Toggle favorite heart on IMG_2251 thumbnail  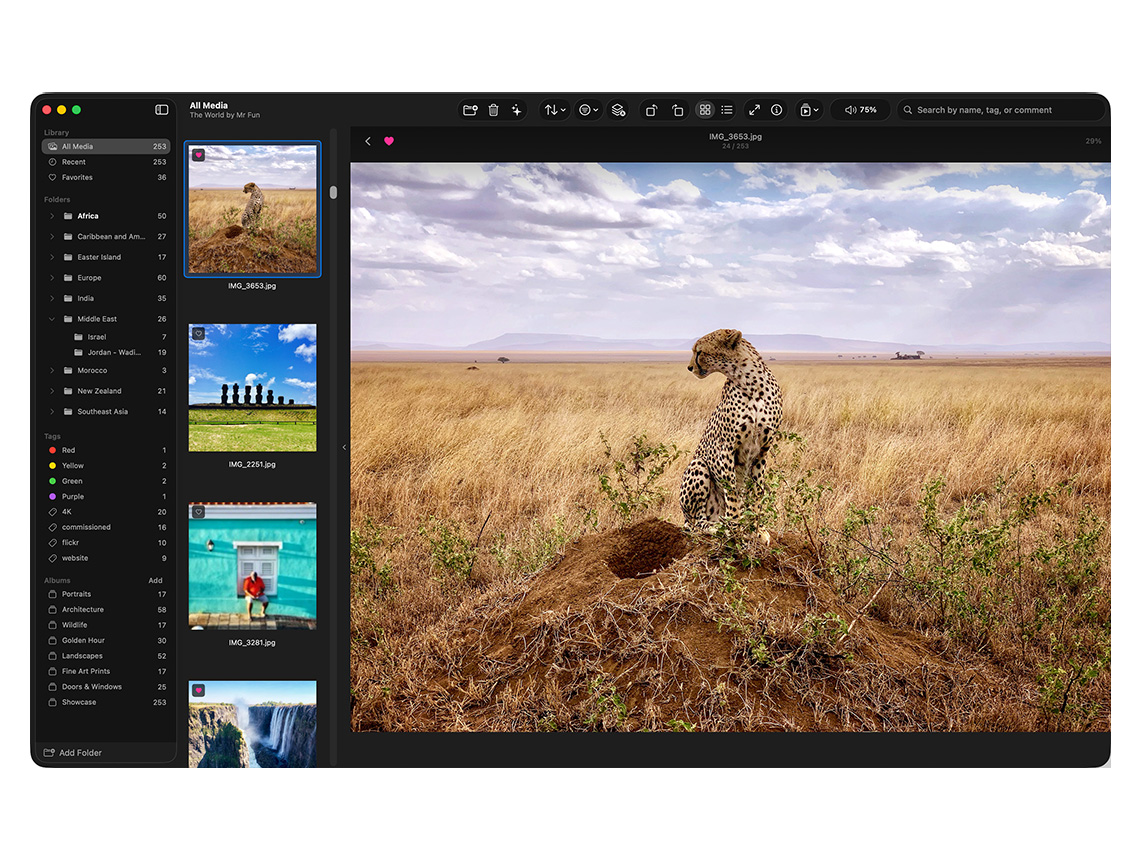tap(198, 334)
